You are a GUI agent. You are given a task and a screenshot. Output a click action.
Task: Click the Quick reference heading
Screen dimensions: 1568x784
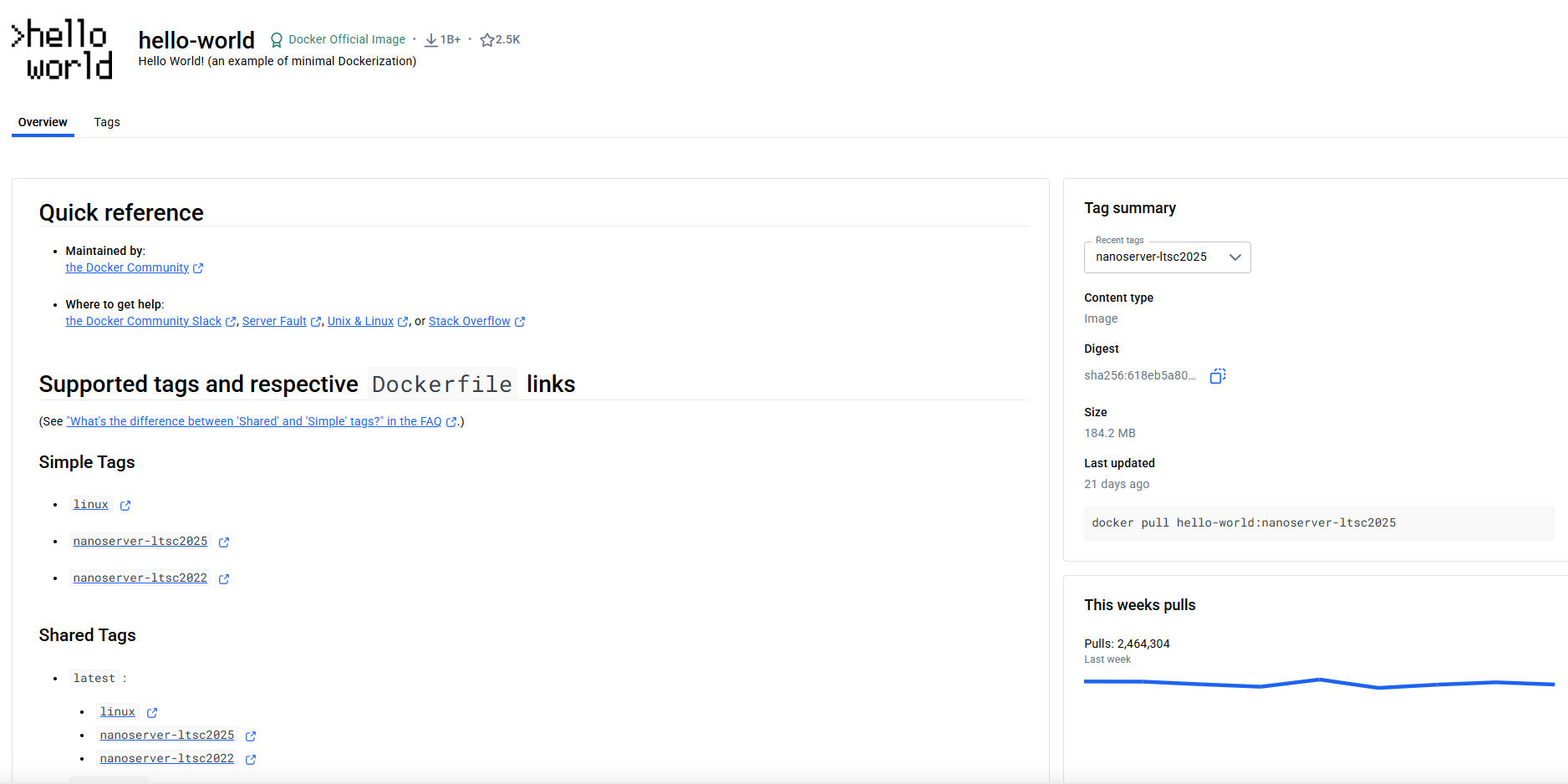[x=121, y=212]
